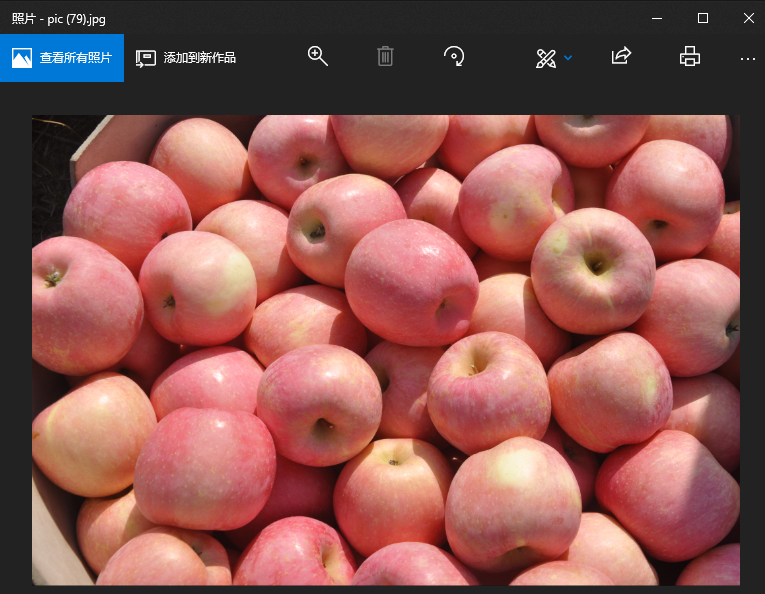Print the photo using printer icon
The height and width of the screenshot is (594, 765).
[x=689, y=57]
